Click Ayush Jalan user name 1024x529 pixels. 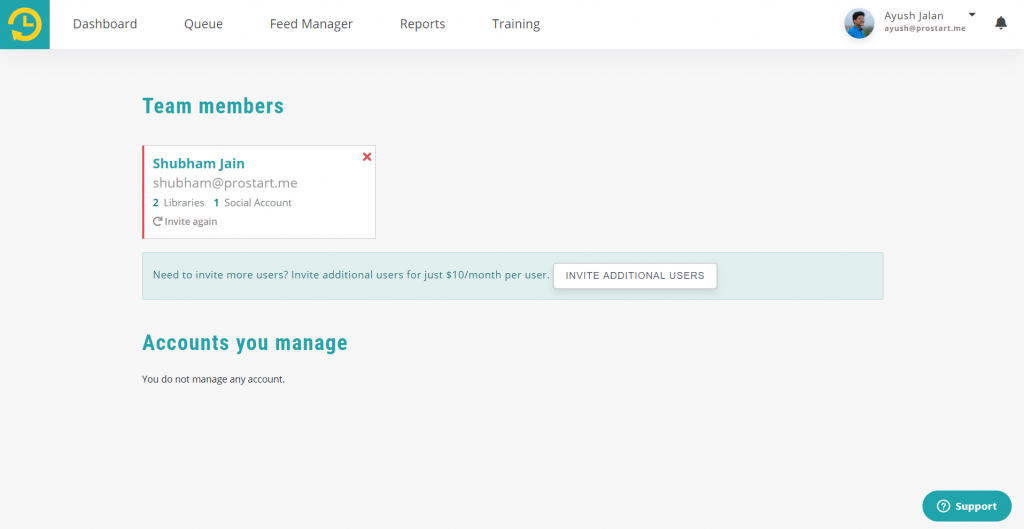pyautogui.click(x=914, y=16)
